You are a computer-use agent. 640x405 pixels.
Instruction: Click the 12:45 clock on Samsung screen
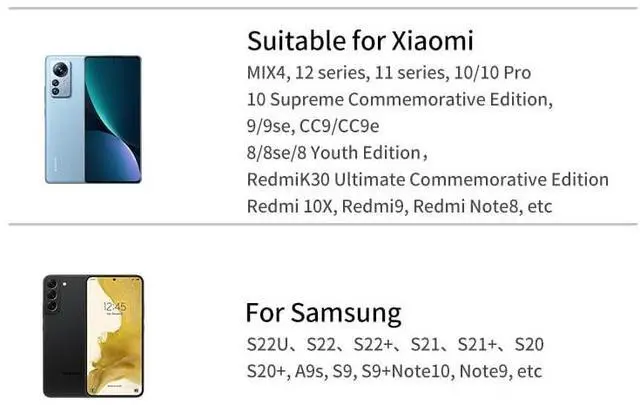(114, 305)
